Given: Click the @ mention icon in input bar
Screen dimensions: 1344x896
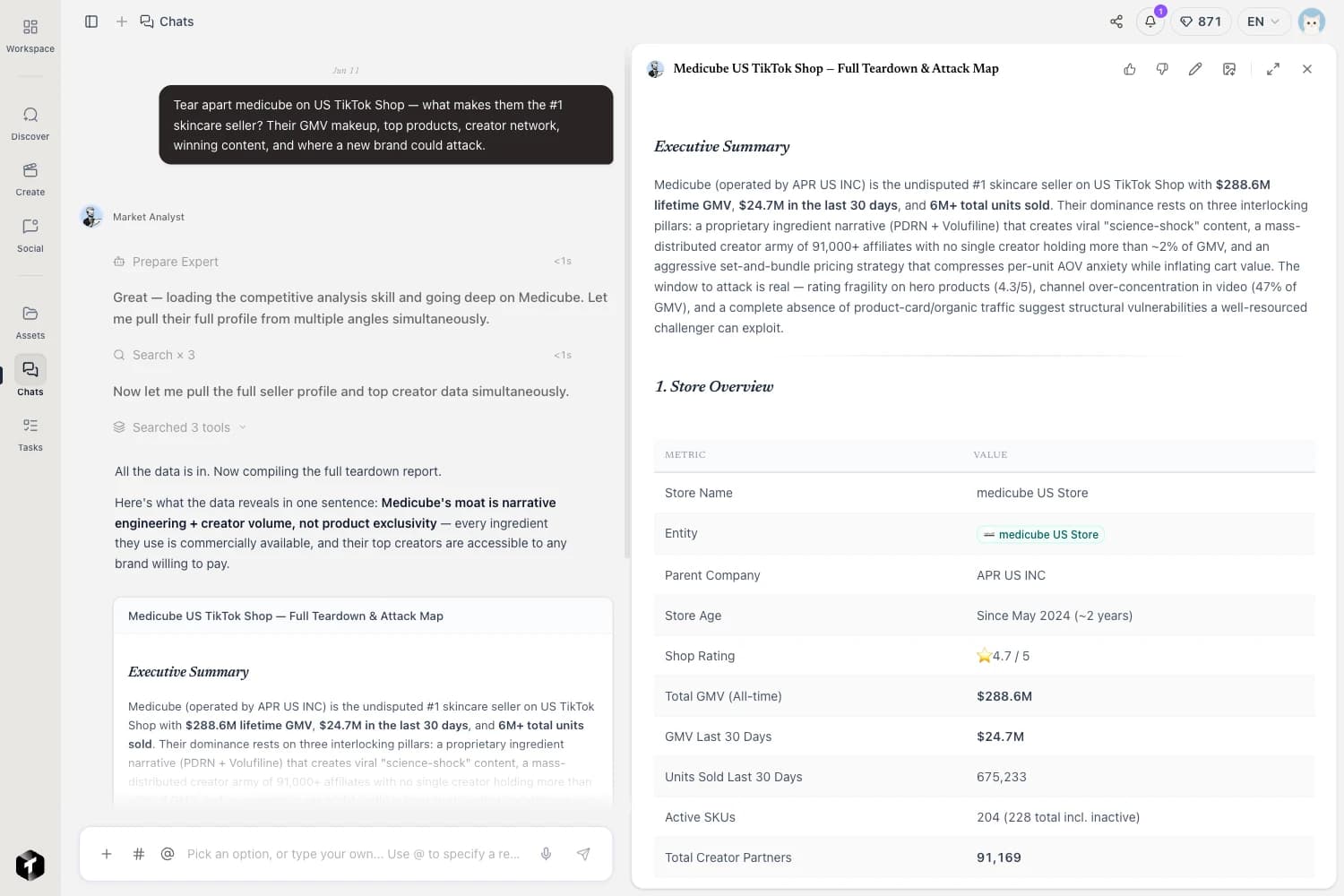Looking at the screenshot, I should pos(168,854).
